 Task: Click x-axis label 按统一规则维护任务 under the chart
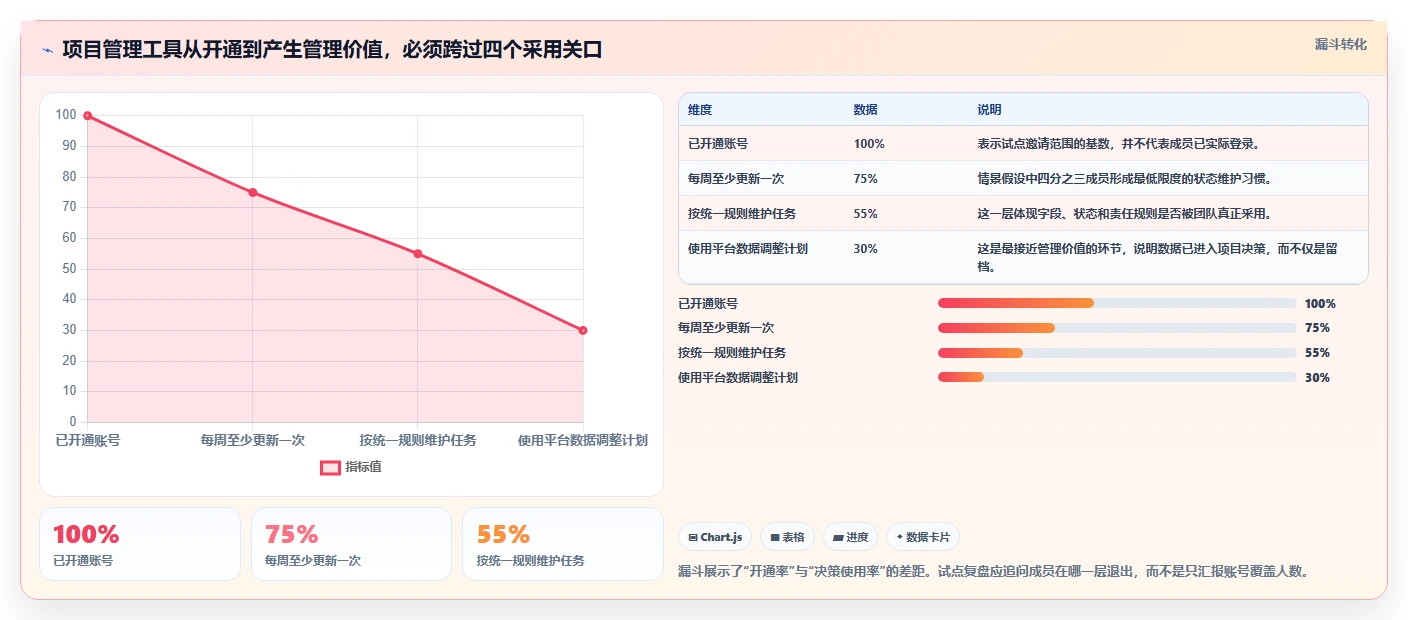click(418, 440)
